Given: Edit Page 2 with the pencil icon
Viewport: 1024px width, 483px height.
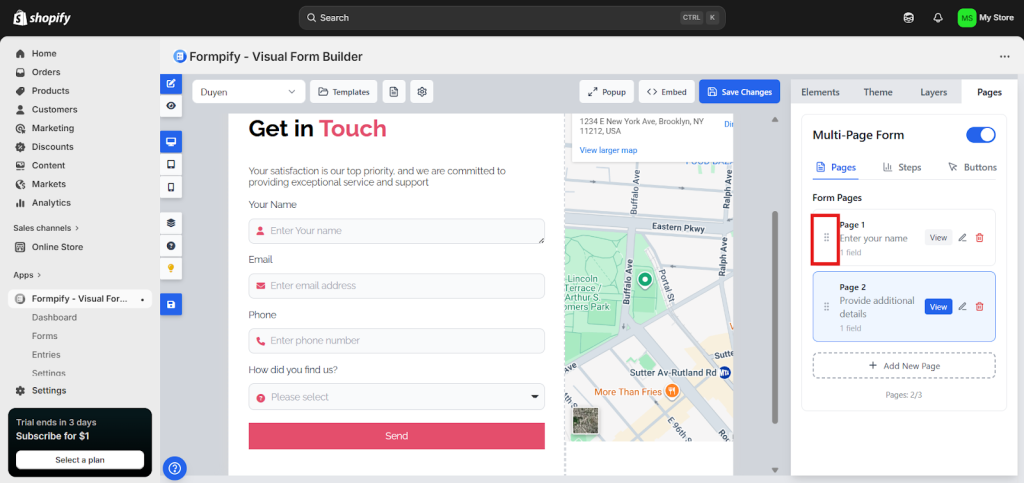Looking at the screenshot, I should tap(962, 307).
